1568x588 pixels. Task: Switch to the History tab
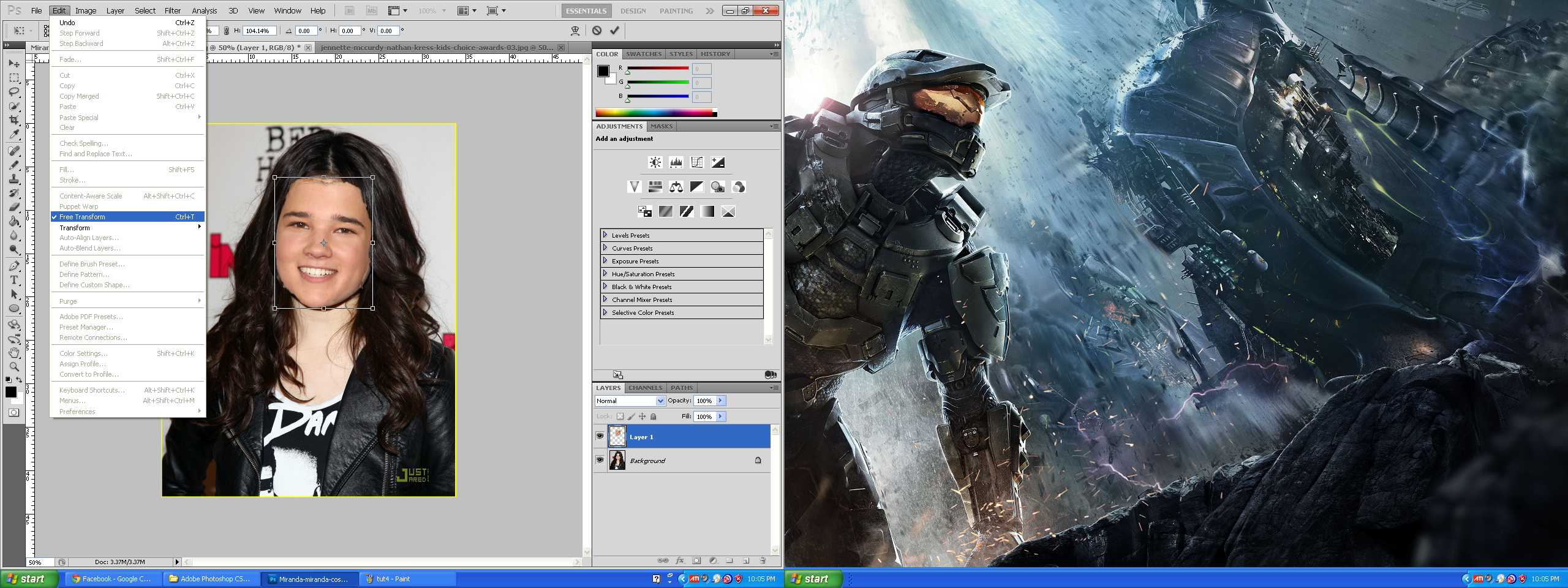[715, 54]
